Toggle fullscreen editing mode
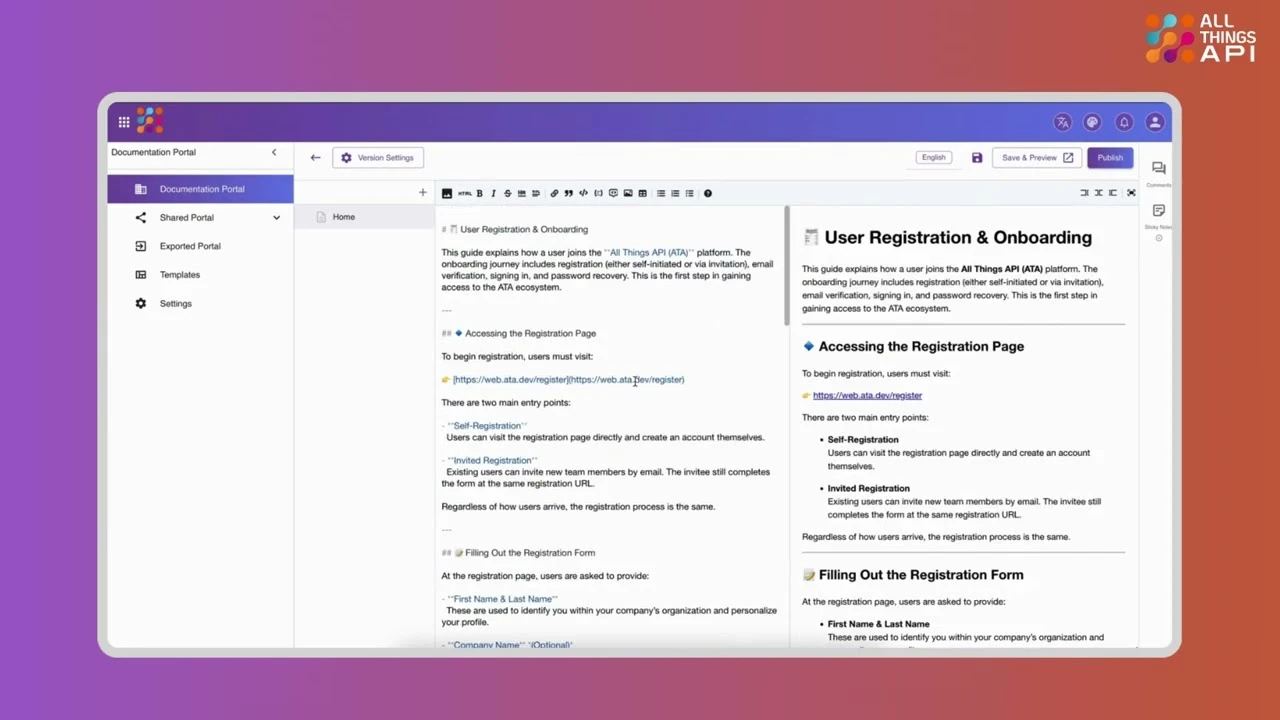The image size is (1280, 720). (1131, 193)
